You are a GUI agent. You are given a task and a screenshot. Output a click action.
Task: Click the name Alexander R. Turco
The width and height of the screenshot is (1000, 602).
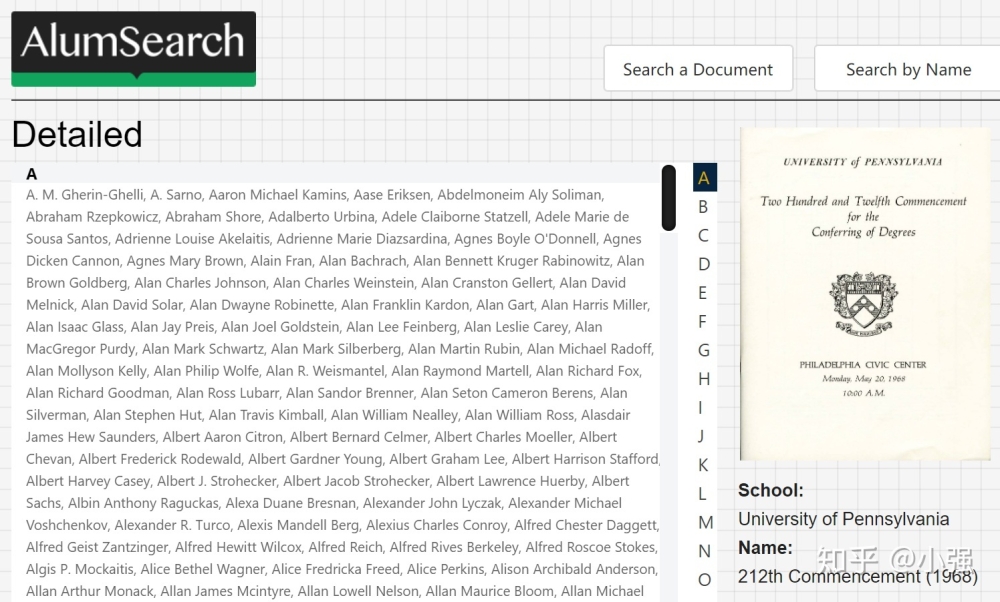[172, 525]
